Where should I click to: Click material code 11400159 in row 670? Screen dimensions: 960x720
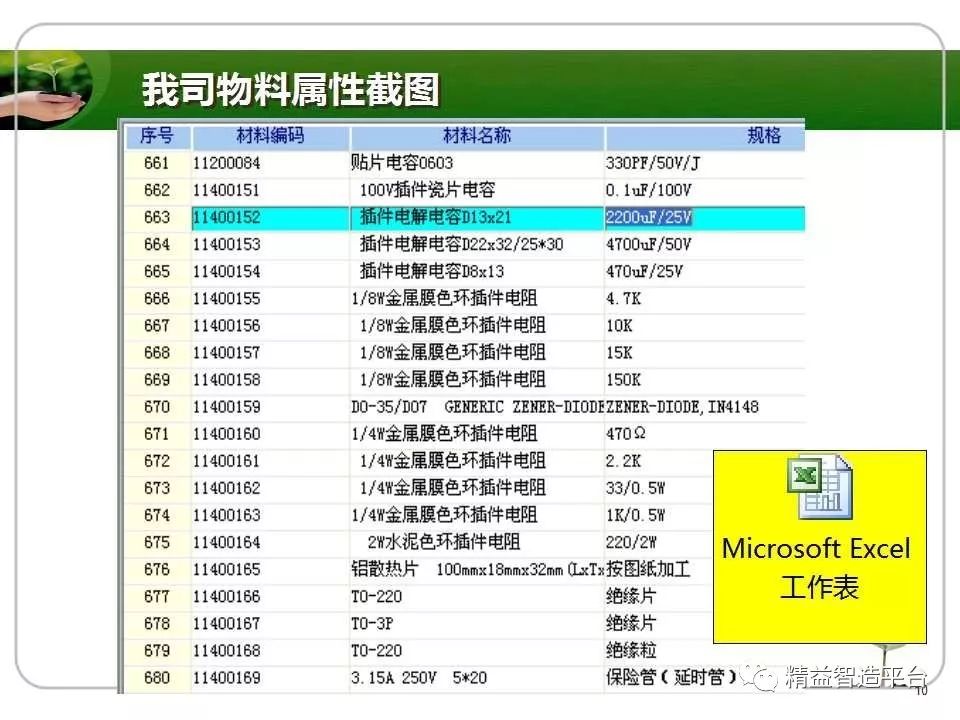coord(226,407)
